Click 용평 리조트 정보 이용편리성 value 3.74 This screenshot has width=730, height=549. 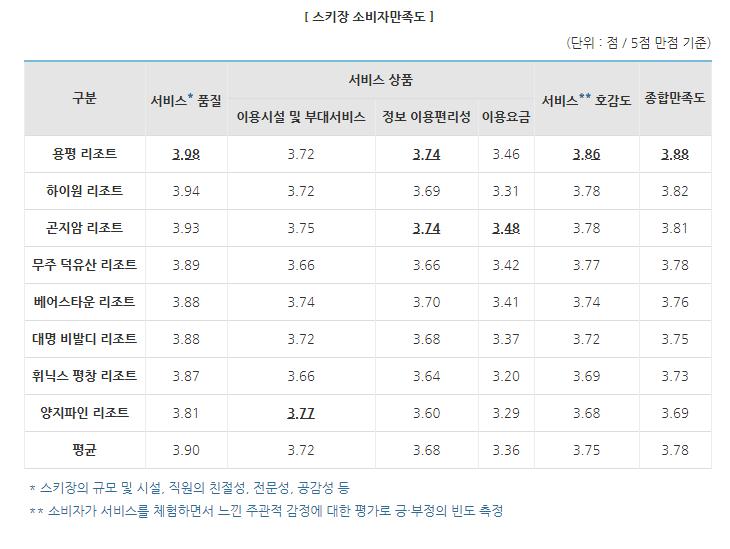(x=426, y=155)
